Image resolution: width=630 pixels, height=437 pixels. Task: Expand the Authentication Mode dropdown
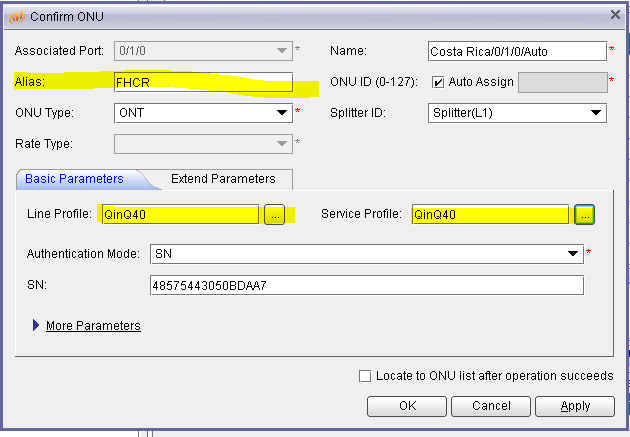(572, 254)
